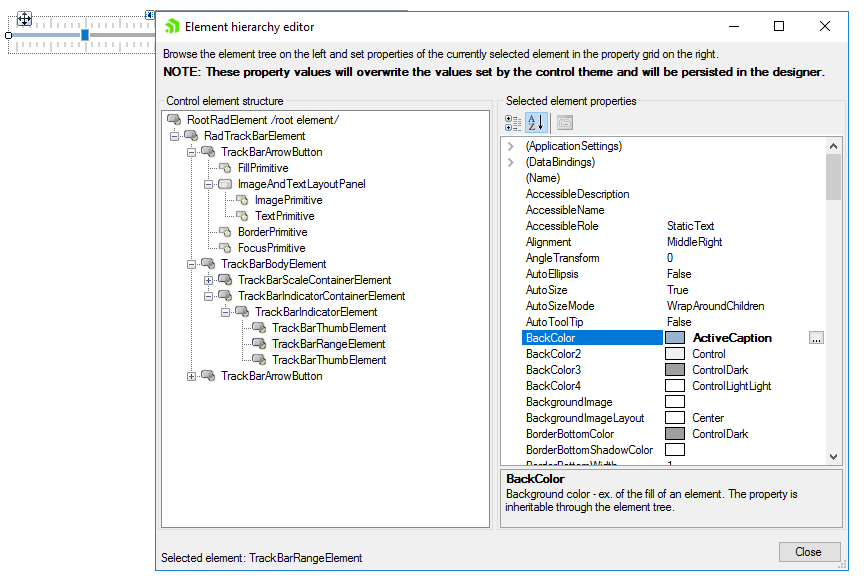
Task: Click the Property Pages icon in the grid toolbar
Action: [566, 122]
